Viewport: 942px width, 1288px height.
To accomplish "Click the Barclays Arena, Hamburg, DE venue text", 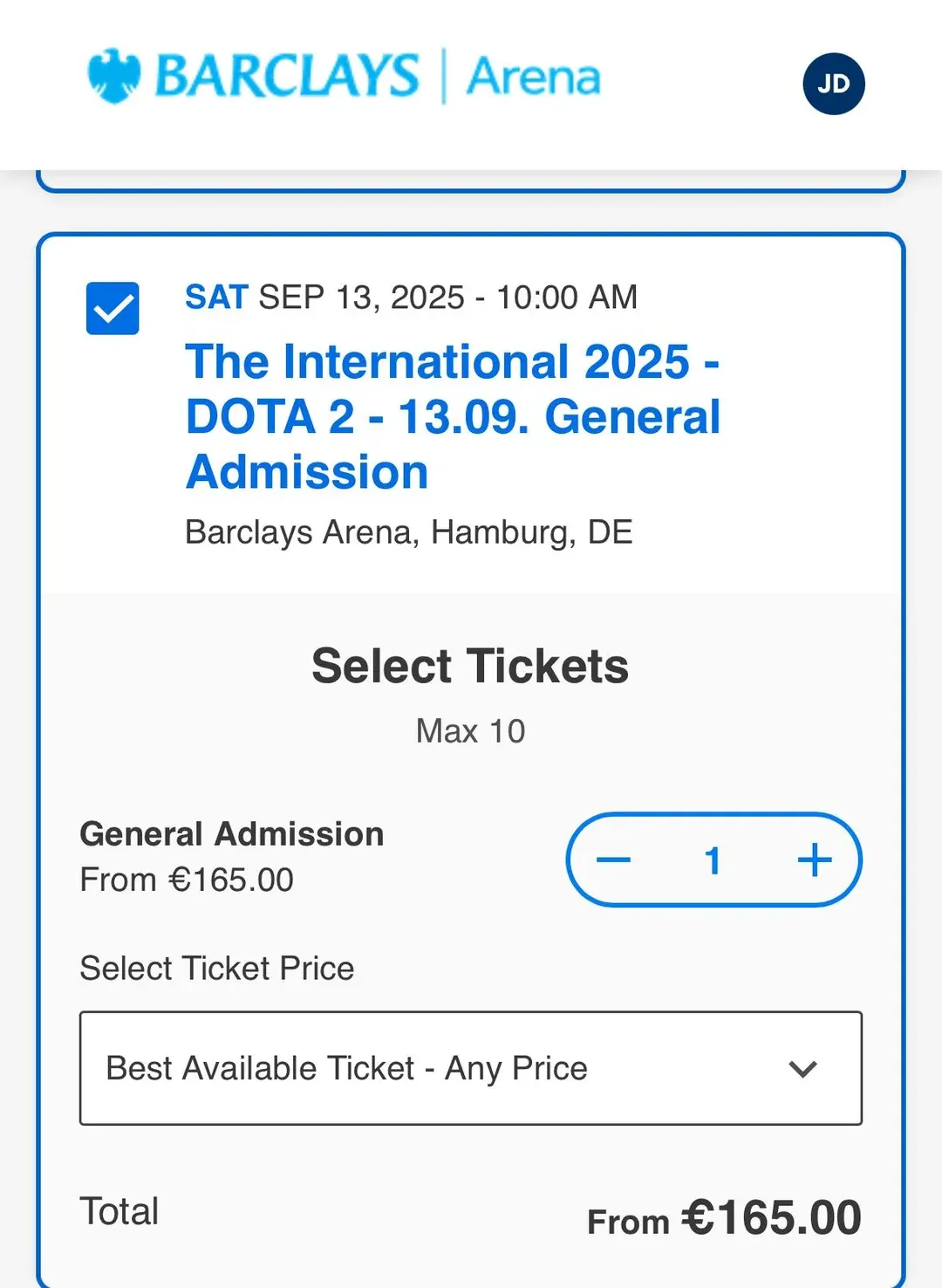I will point(408,532).
